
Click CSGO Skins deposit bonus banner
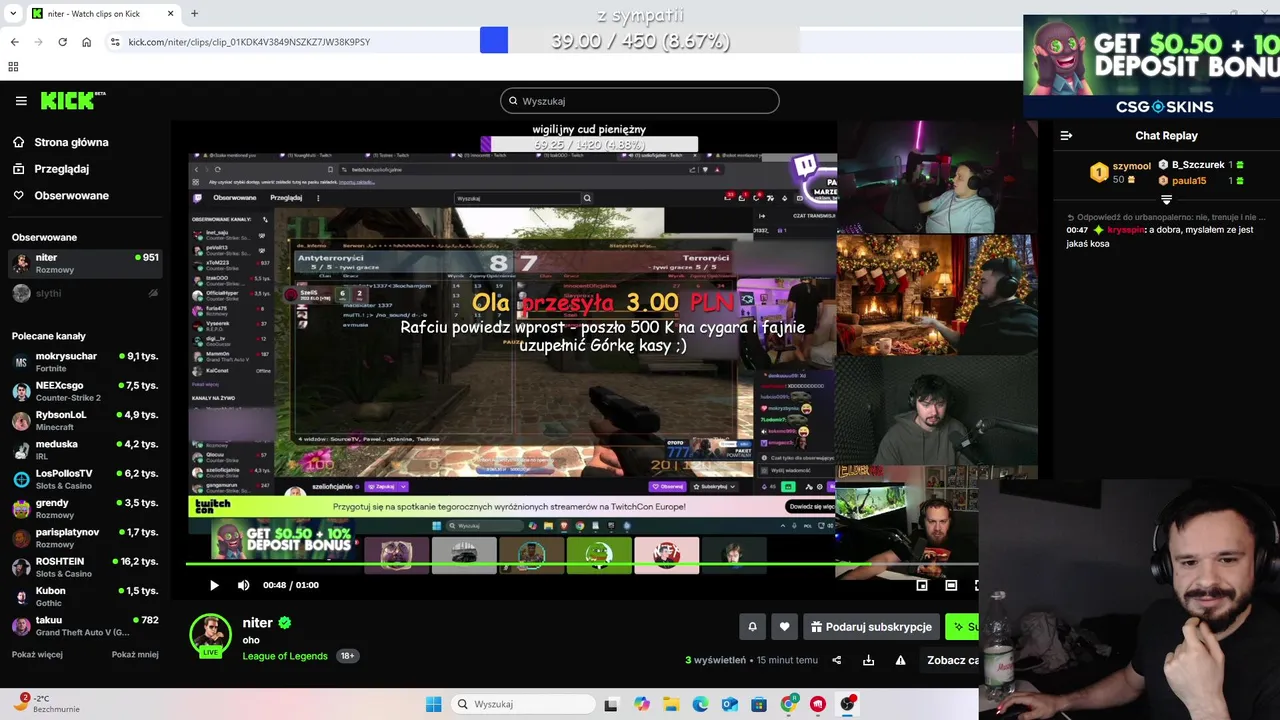1152,66
